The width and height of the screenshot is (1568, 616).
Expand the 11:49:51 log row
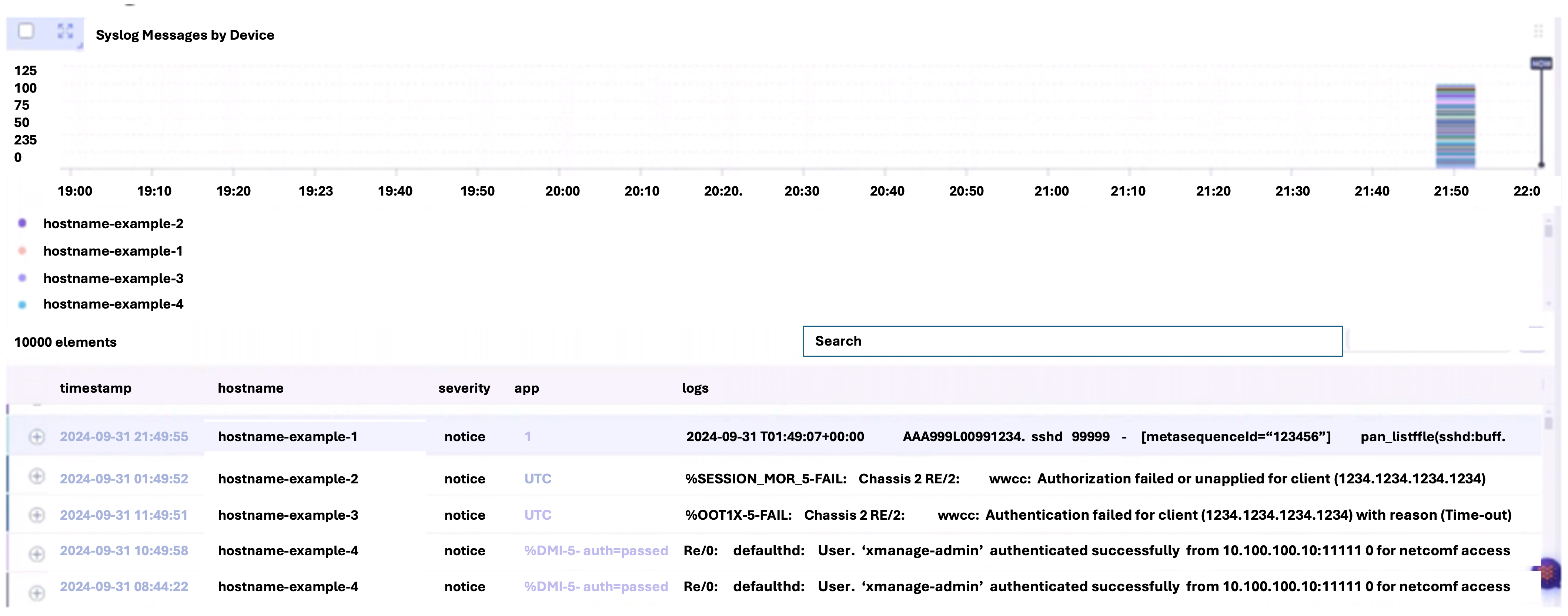coord(37,516)
